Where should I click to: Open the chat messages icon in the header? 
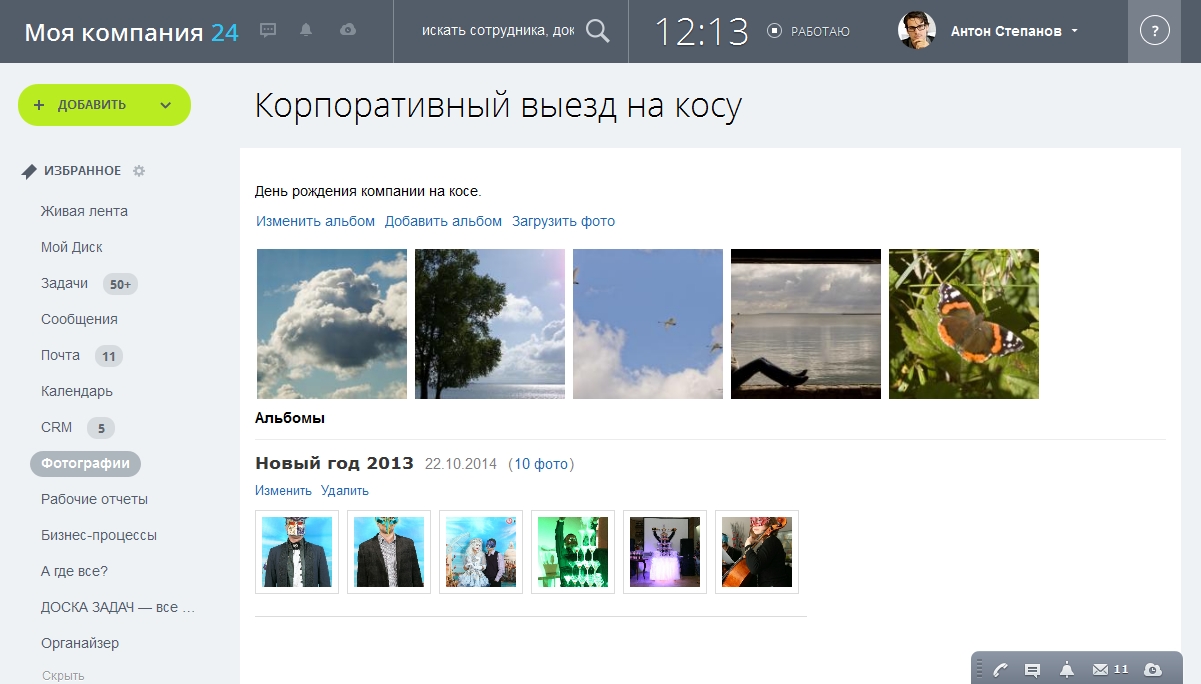(268, 31)
